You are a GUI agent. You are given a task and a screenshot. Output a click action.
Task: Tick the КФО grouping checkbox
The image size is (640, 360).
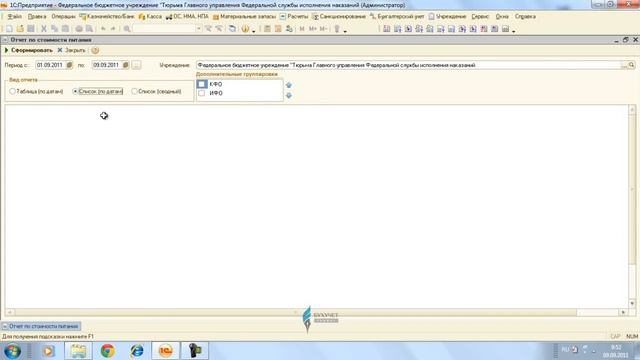tap(202, 84)
